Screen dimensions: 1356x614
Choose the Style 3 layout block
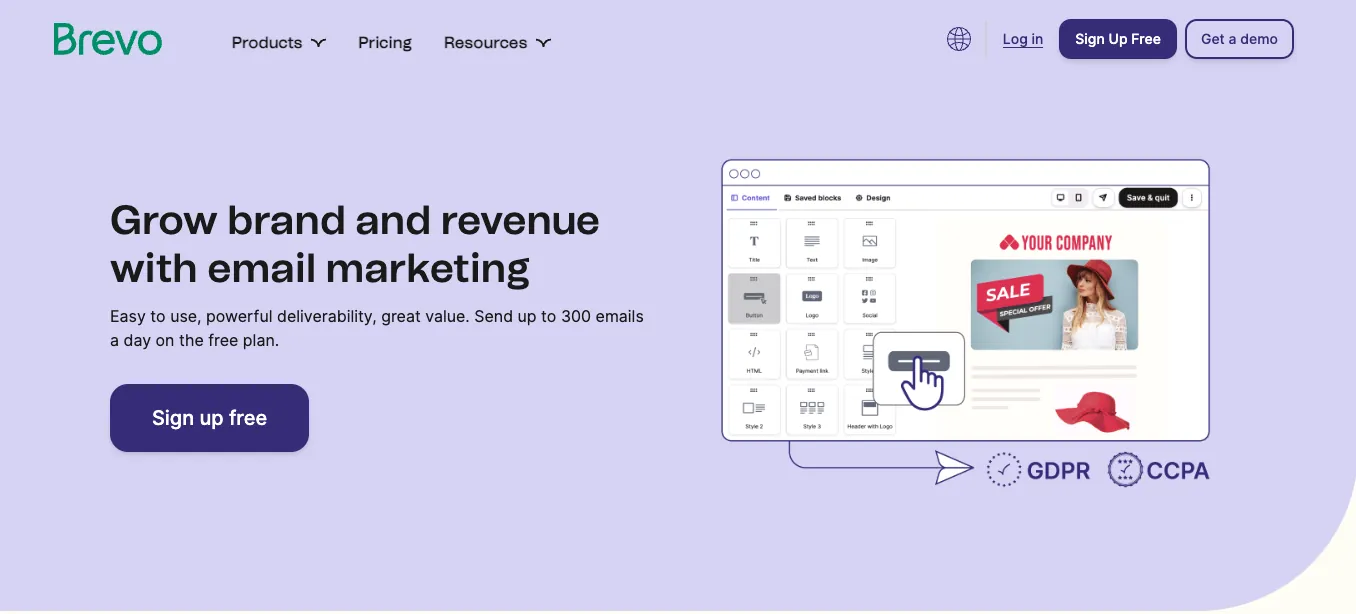tap(812, 410)
